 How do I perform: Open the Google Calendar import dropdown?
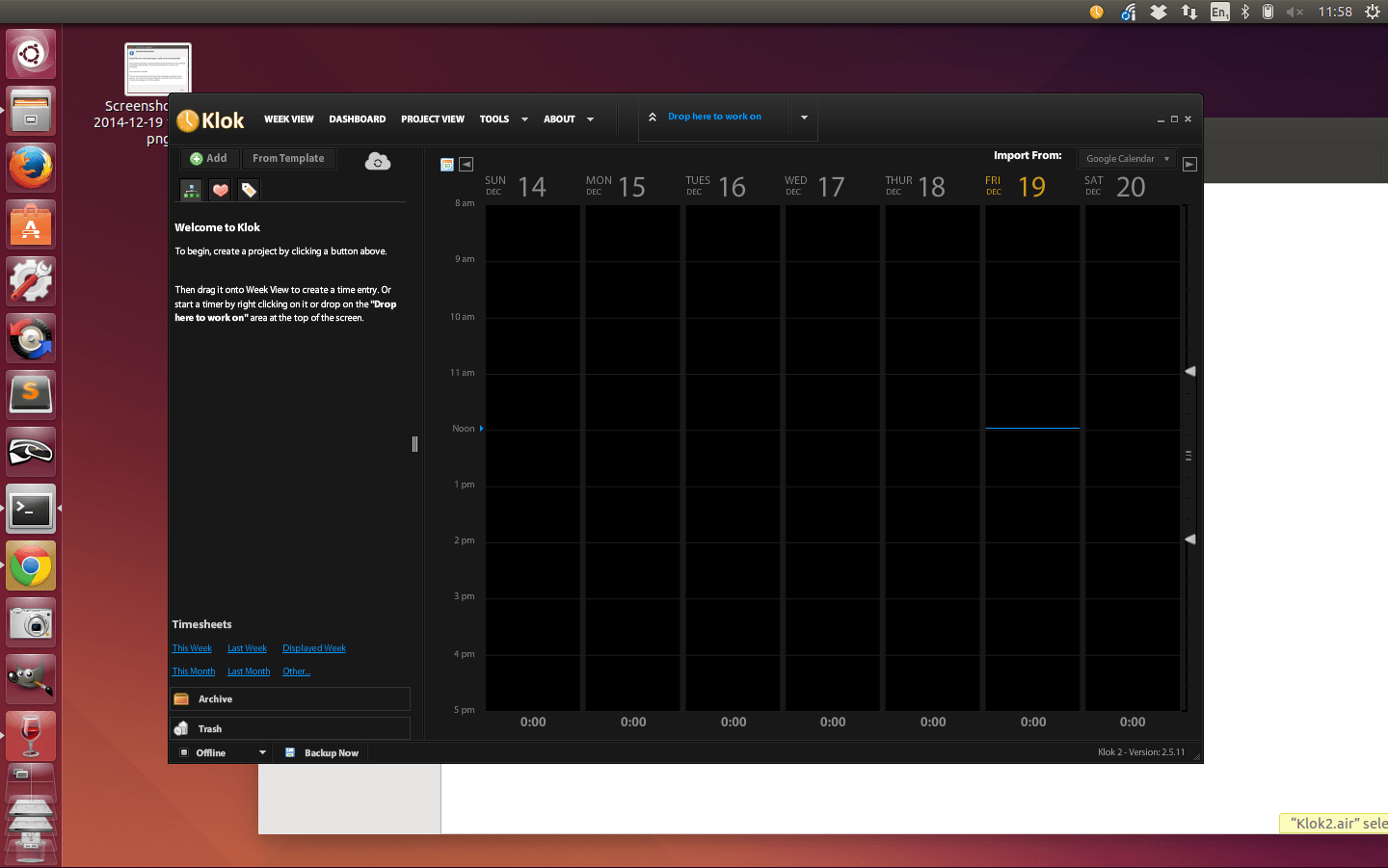pyautogui.click(x=1127, y=159)
